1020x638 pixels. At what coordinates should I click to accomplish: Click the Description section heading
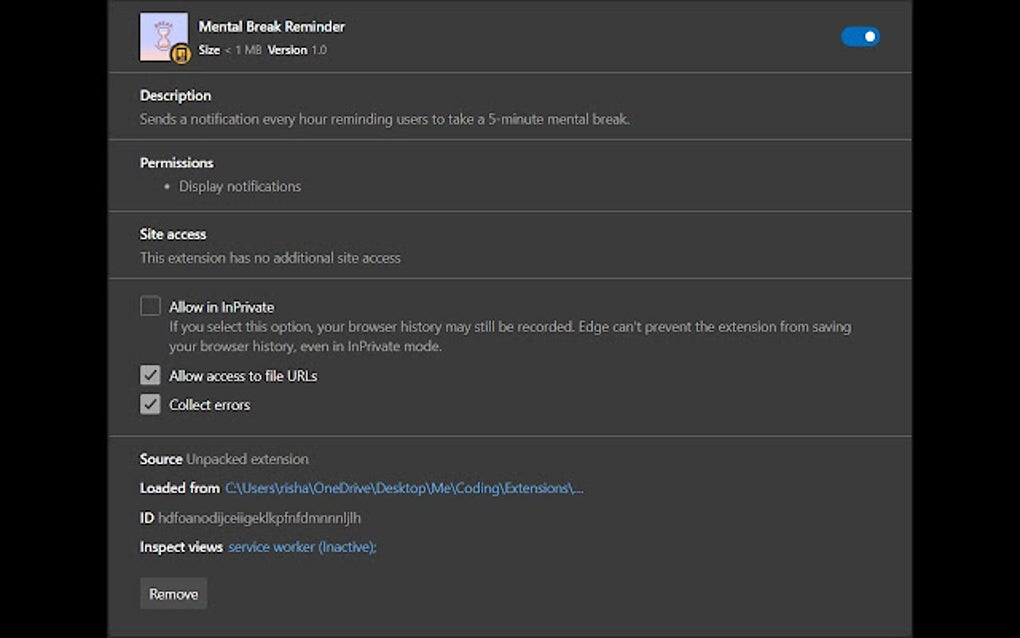point(175,95)
